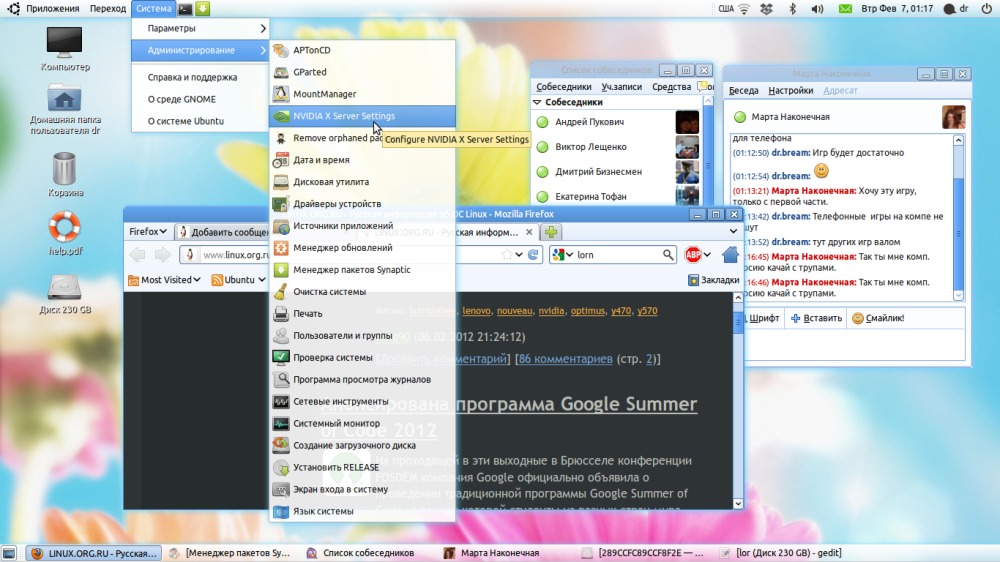The image size is (1000, 562).
Task: Open О среде GNOME
Action: 200,99
